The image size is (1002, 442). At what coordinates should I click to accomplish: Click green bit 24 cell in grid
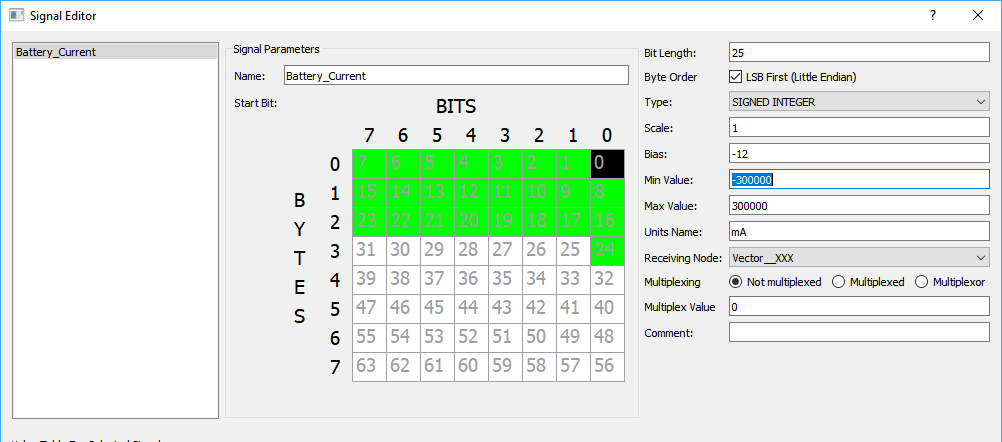tap(607, 250)
